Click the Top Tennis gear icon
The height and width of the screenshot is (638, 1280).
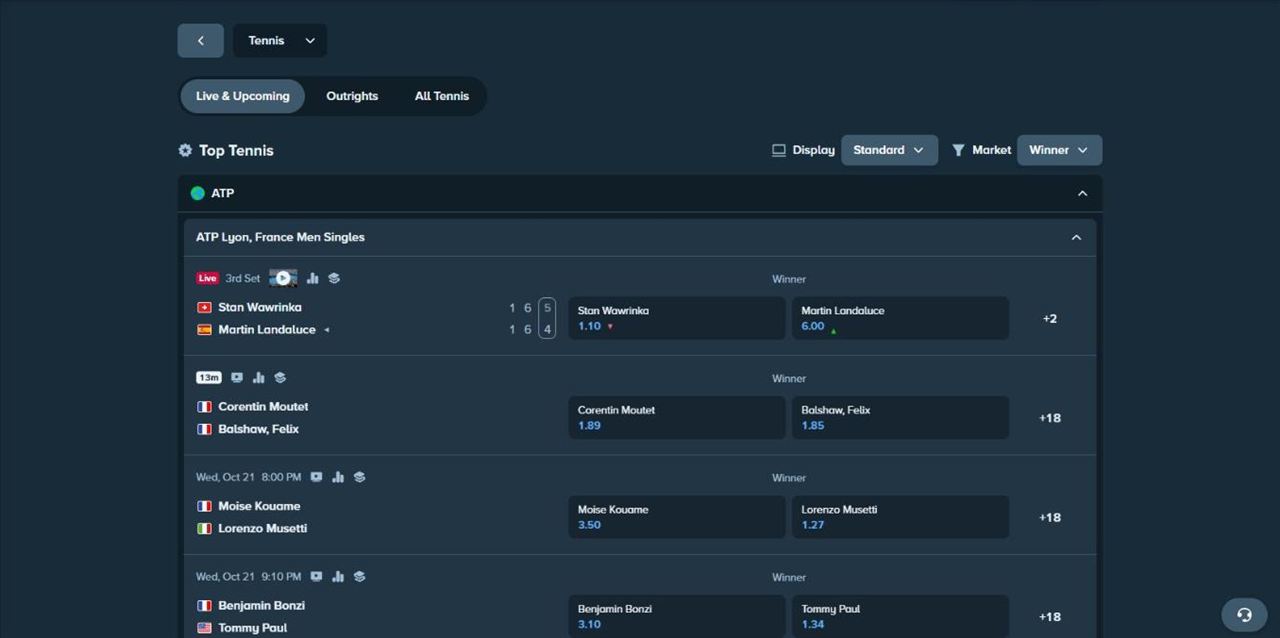(x=185, y=150)
